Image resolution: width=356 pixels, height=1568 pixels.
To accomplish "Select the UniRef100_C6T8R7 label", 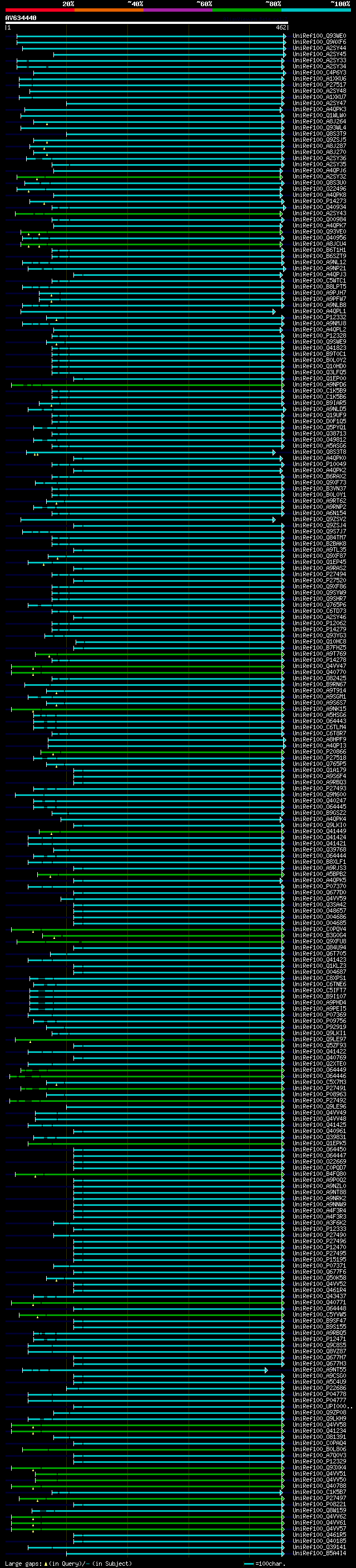I will click(x=319, y=734).
